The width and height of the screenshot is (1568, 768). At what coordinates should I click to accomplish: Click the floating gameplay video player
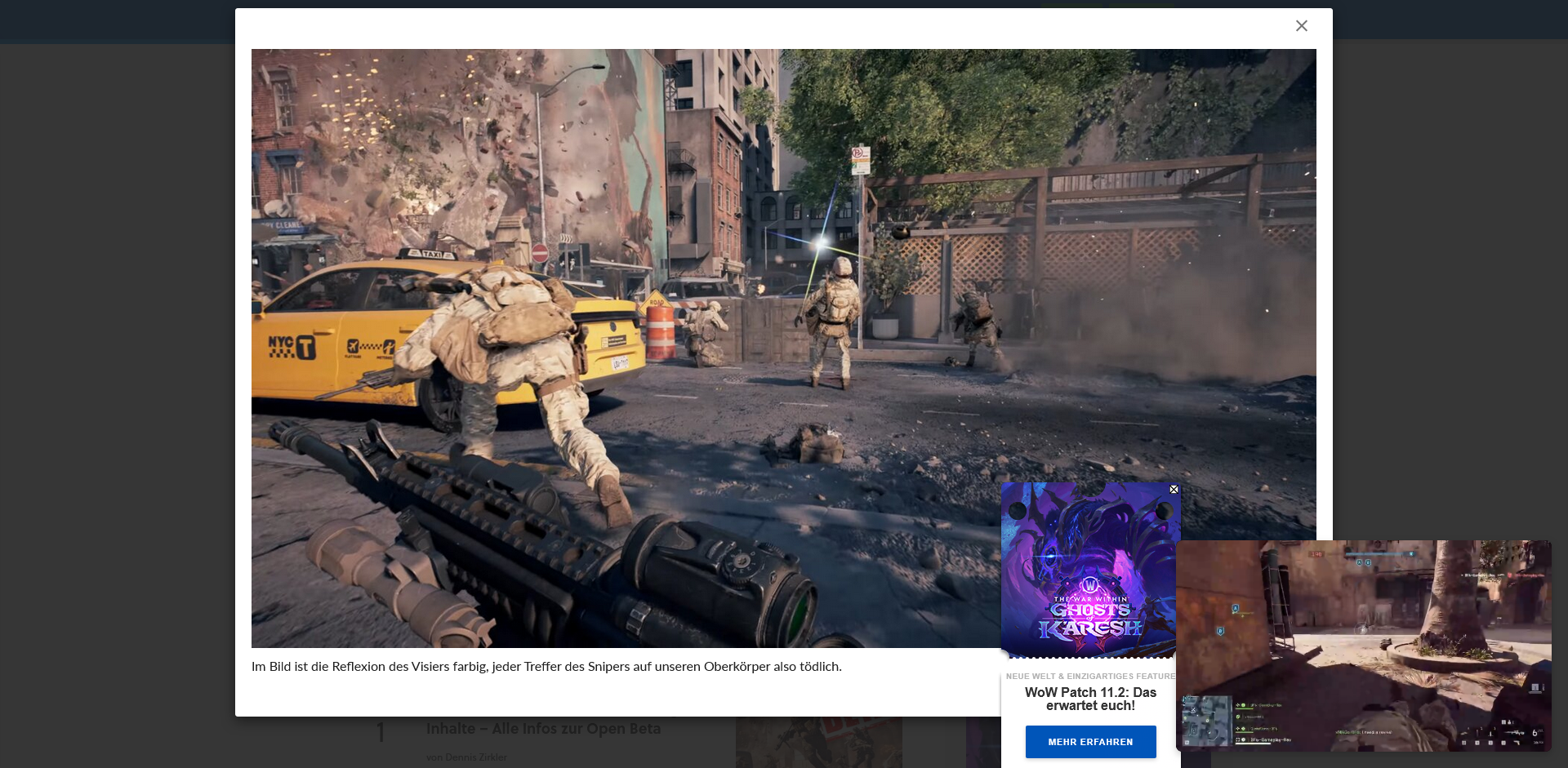click(x=1363, y=646)
